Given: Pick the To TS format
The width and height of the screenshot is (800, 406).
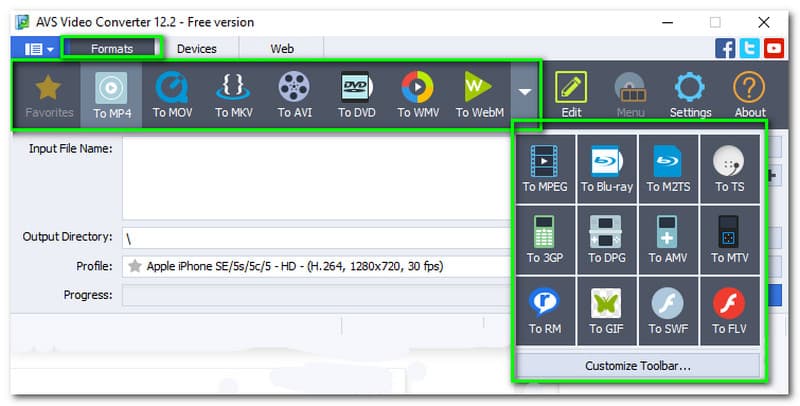Looking at the screenshot, I should [x=730, y=169].
